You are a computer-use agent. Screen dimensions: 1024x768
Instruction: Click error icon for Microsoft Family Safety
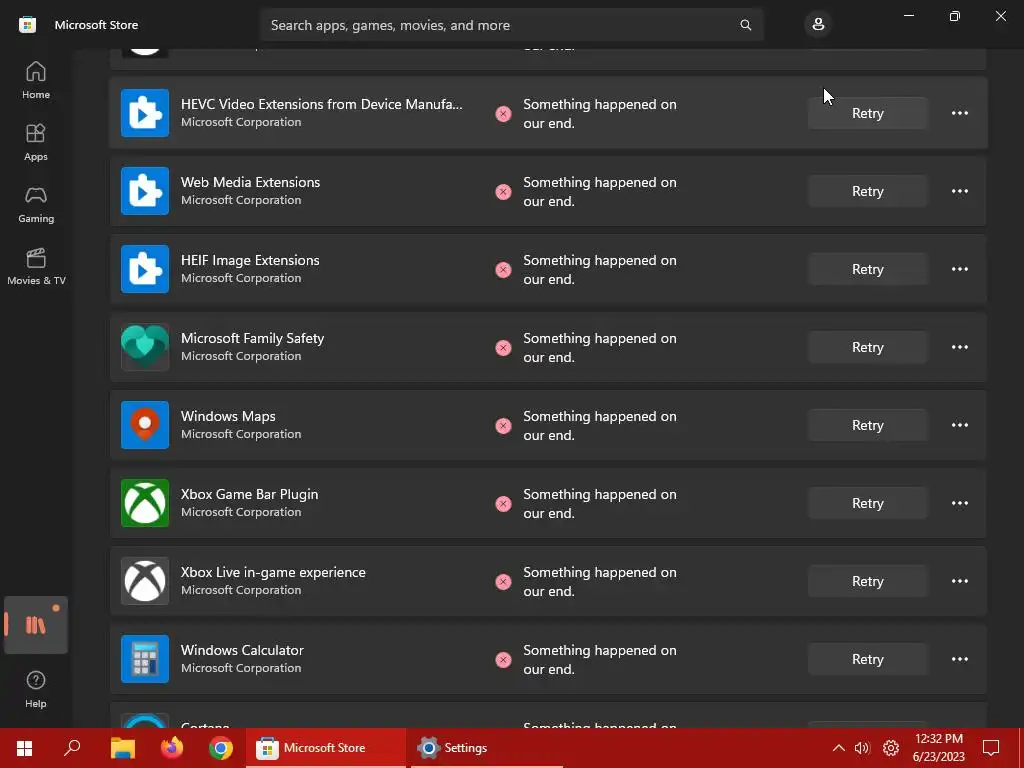[503, 348]
